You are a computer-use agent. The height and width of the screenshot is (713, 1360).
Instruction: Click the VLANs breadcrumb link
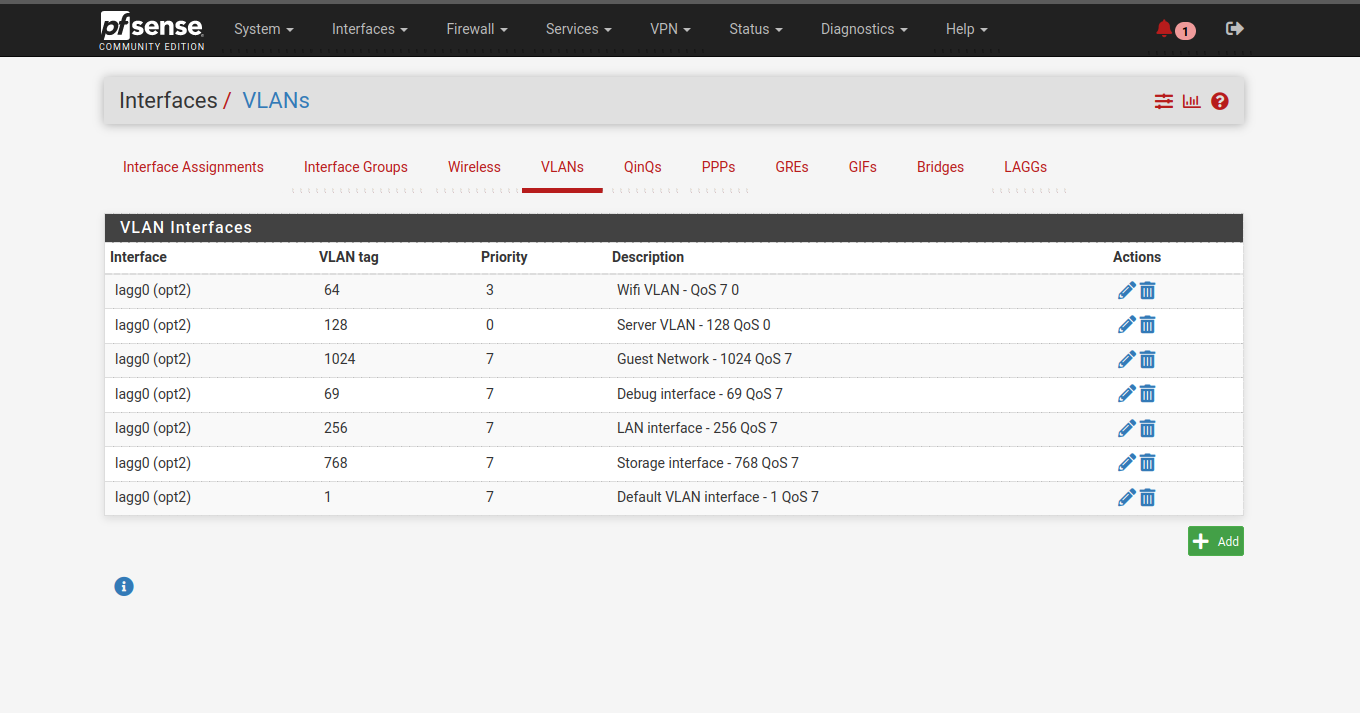pos(276,100)
